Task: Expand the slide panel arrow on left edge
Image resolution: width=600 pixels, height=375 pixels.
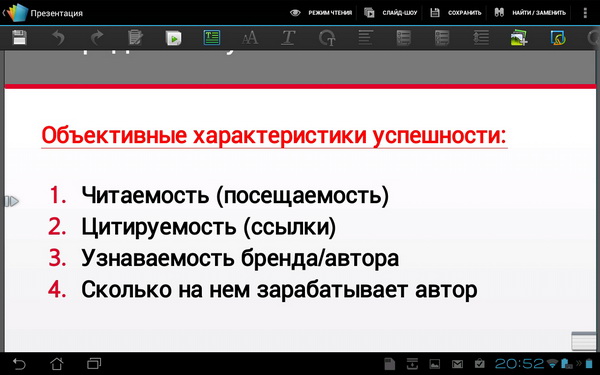Action: (11, 201)
